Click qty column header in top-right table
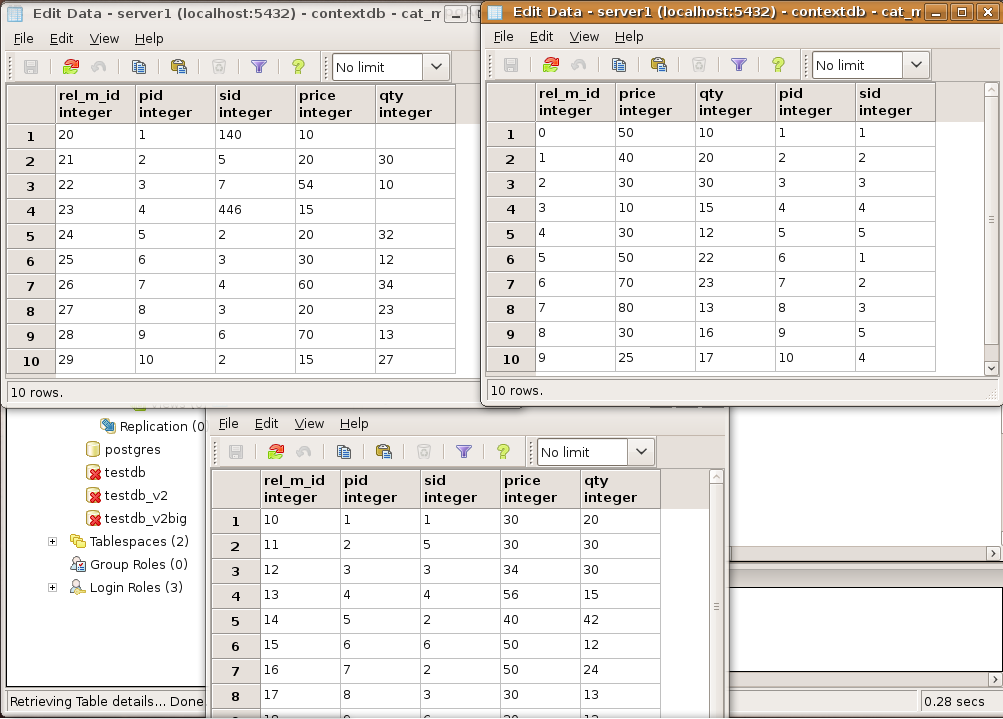This screenshot has height=719, width=1003. (735, 102)
